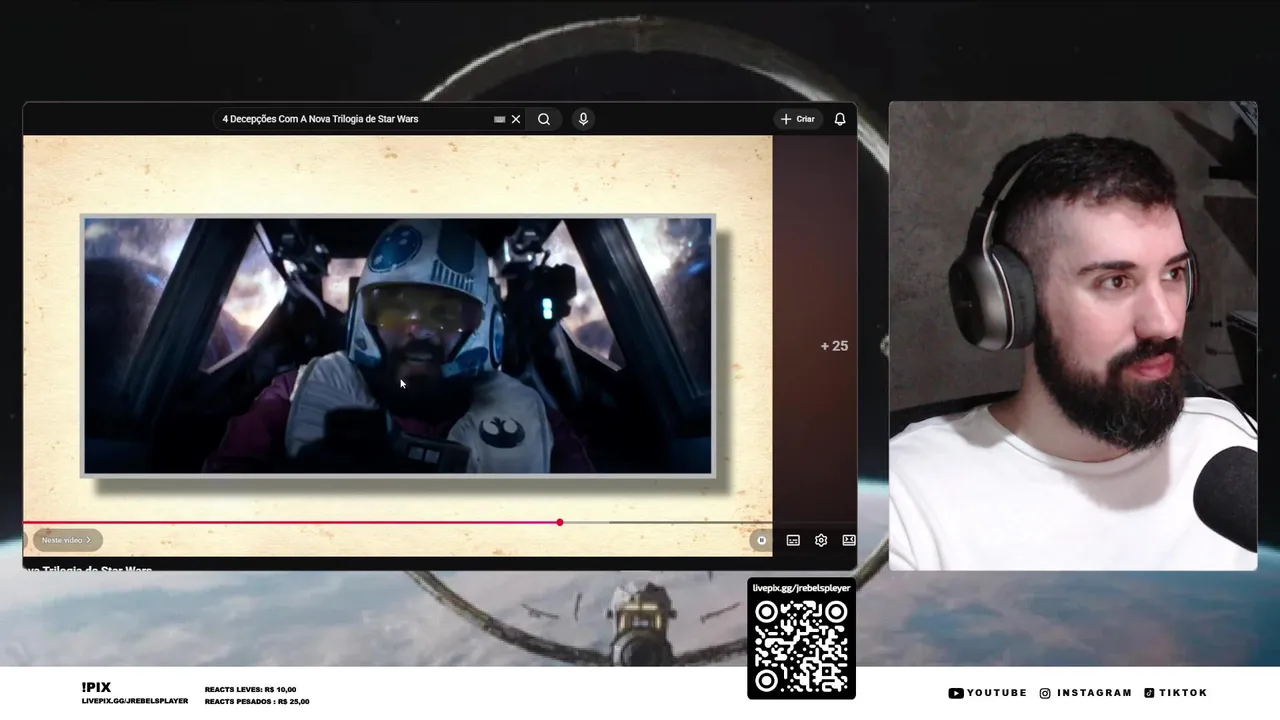Seek using the red video progress bar
This screenshot has width=1280, height=720.
click(291, 522)
